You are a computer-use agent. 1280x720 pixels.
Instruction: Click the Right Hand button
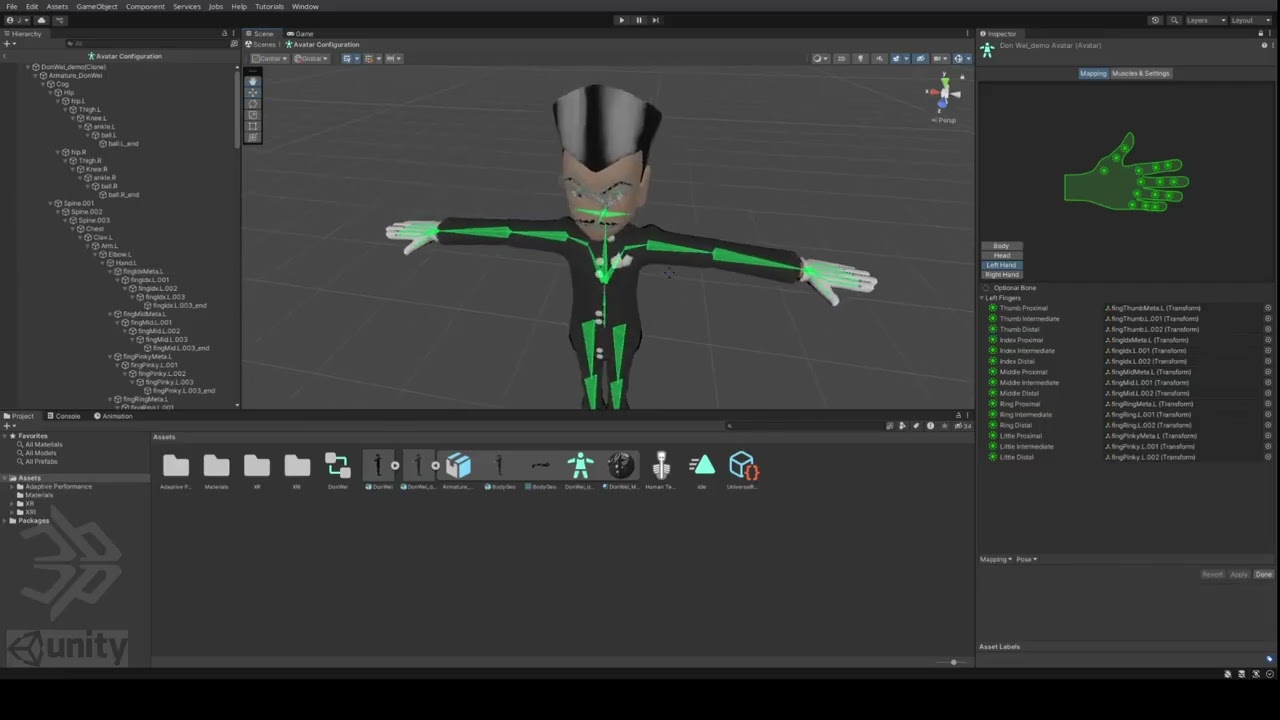point(1001,274)
